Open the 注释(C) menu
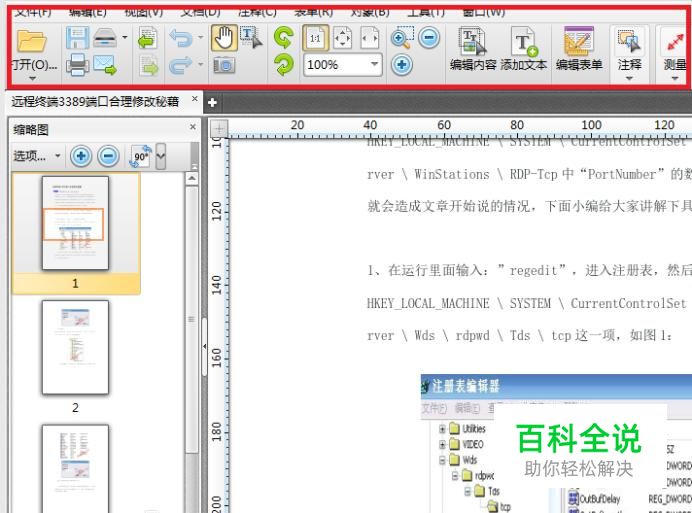Viewport: 692px width, 513px height. point(257,12)
